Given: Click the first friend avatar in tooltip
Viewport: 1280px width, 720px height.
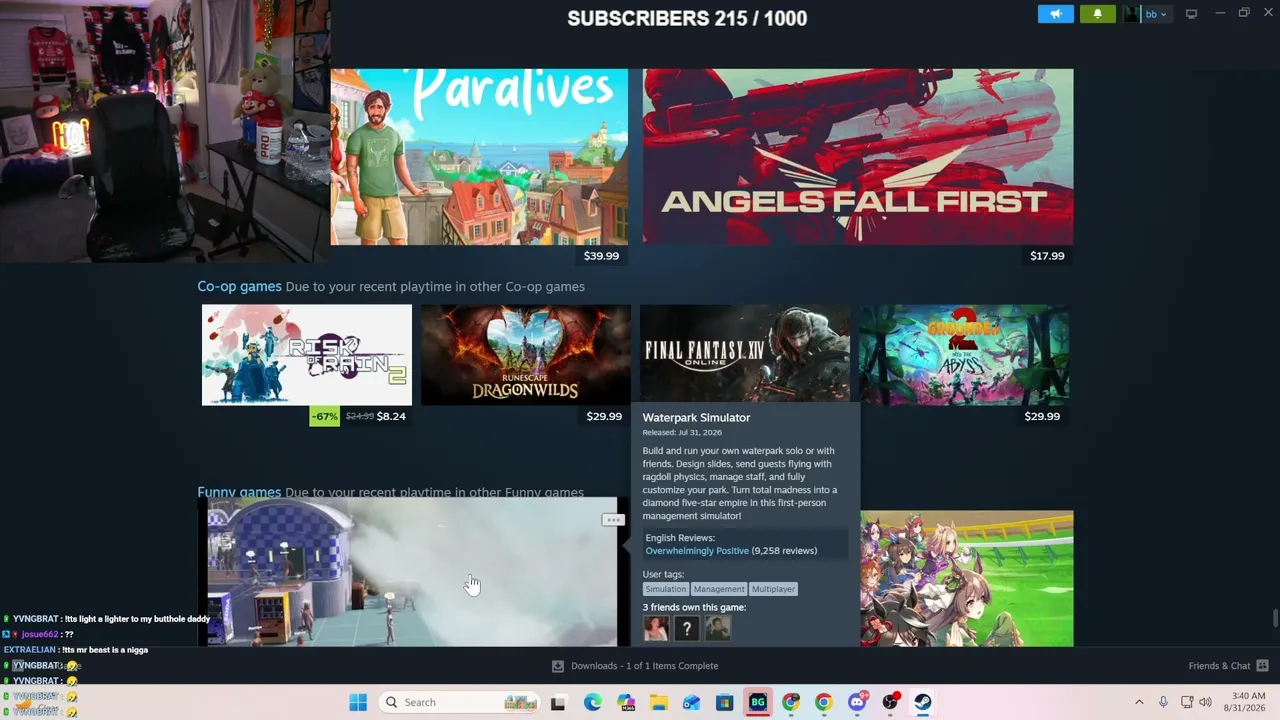Looking at the screenshot, I should (656, 628).
